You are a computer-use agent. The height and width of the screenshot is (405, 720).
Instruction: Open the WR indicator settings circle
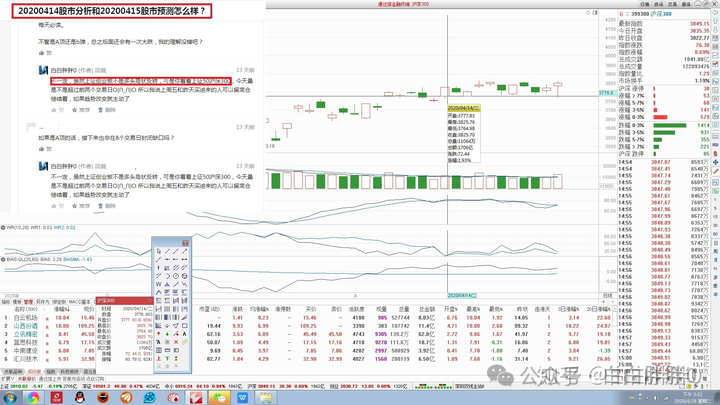click(3, 227)
